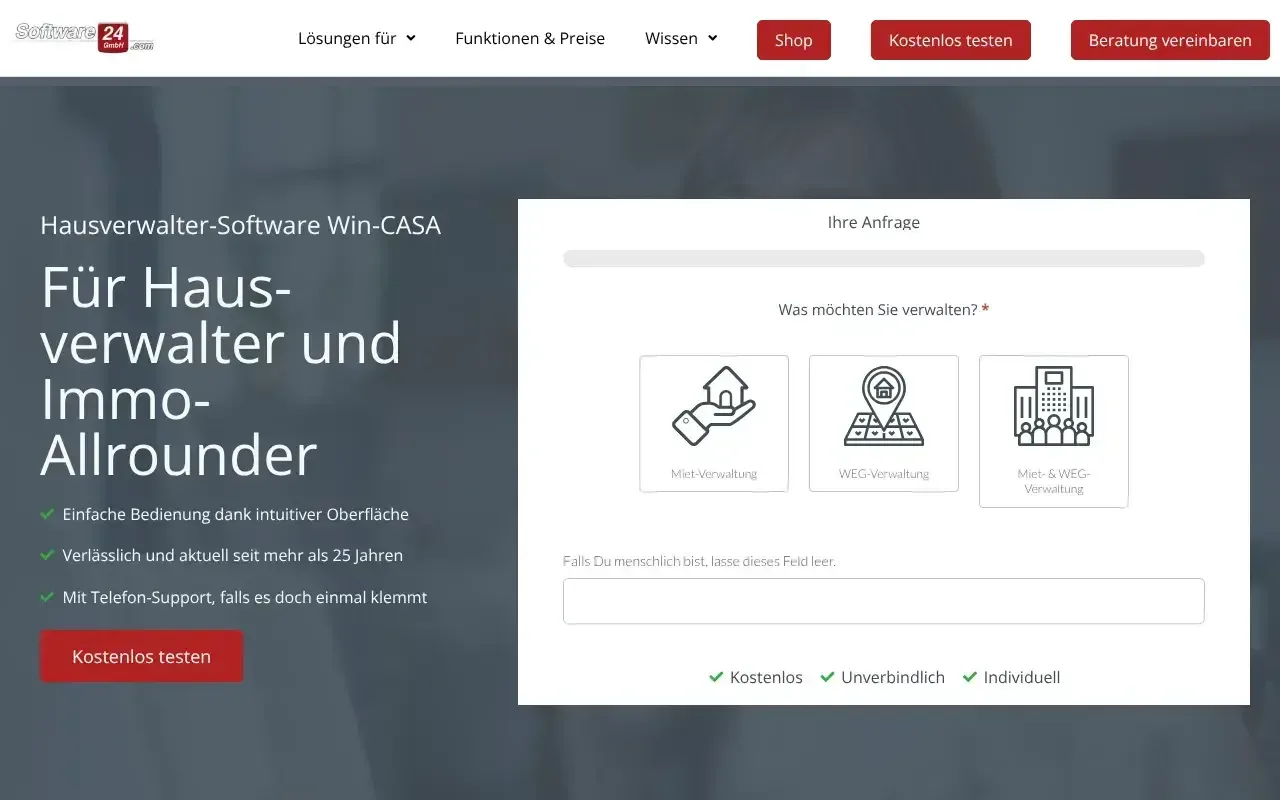The height and width of the screenshot is (800, 1280).
Task: Expand the chevron next to Wissen
Action: tap(712, 39)
